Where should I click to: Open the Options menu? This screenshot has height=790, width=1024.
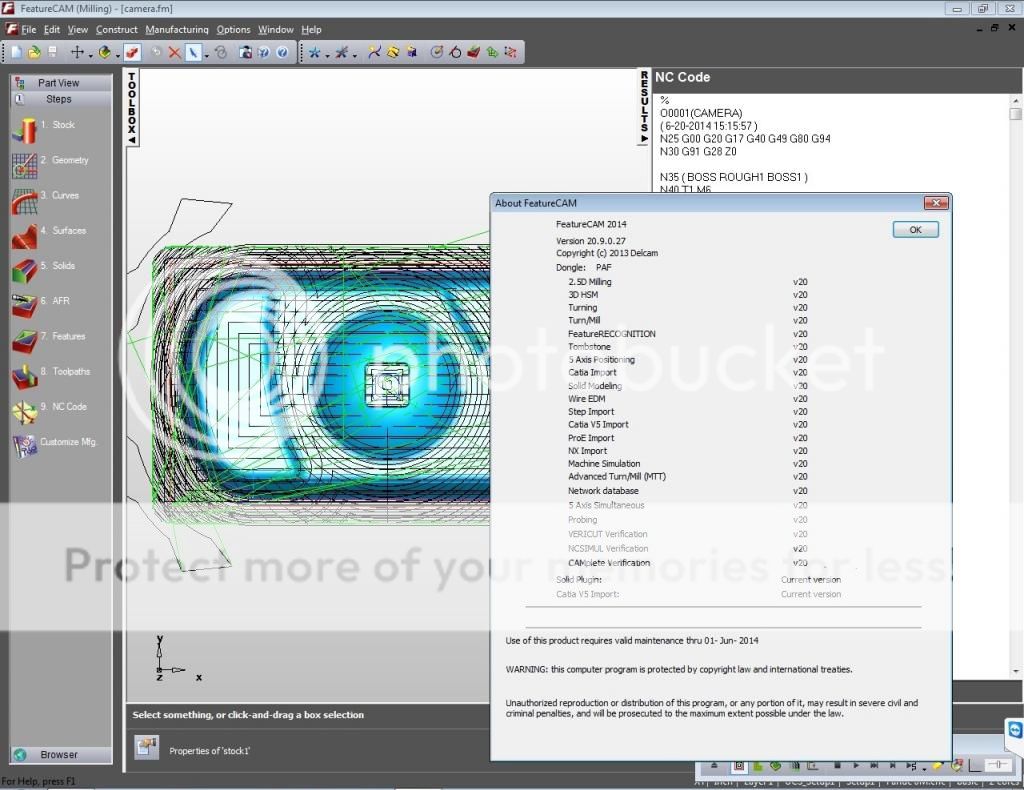233,29
